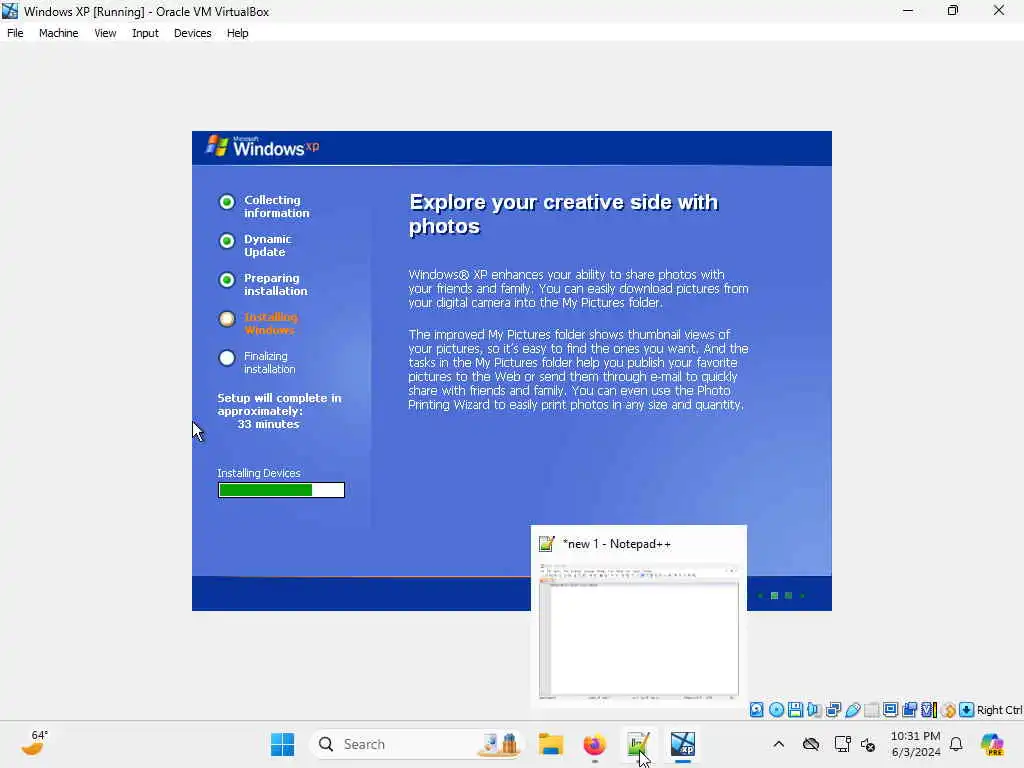Click the shared folders status icon
Screen dimensions: 1024x768
871,710
